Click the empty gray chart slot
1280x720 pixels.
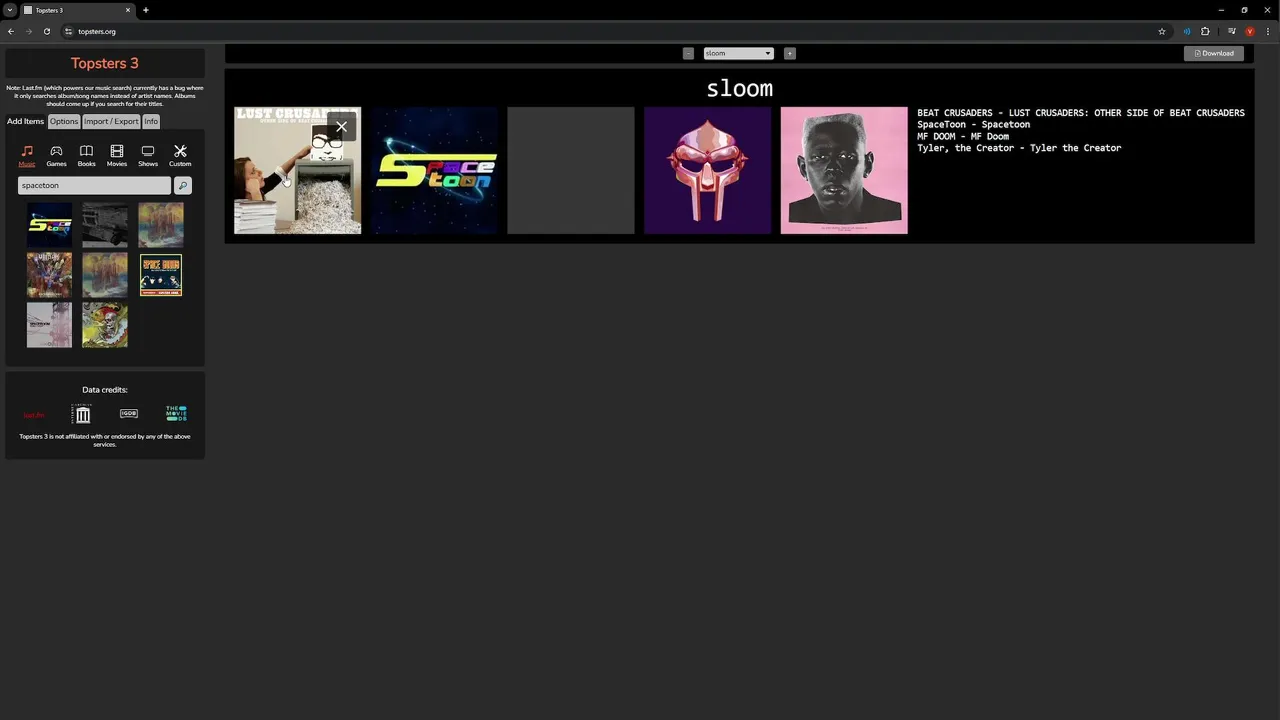(571, 170)
